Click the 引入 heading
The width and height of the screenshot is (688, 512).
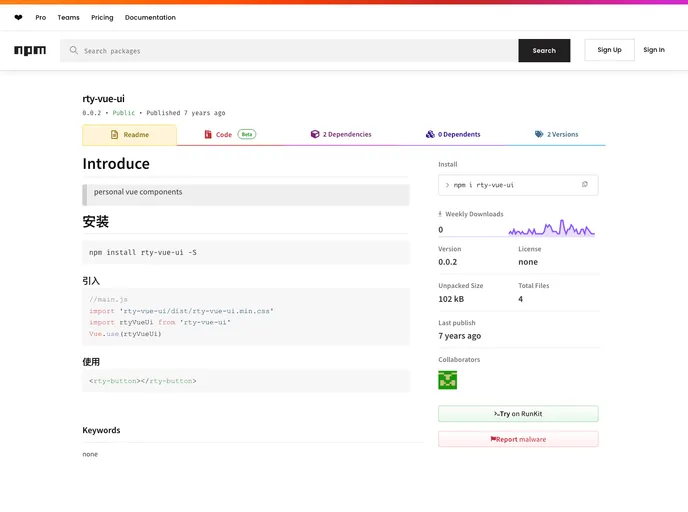91,281
